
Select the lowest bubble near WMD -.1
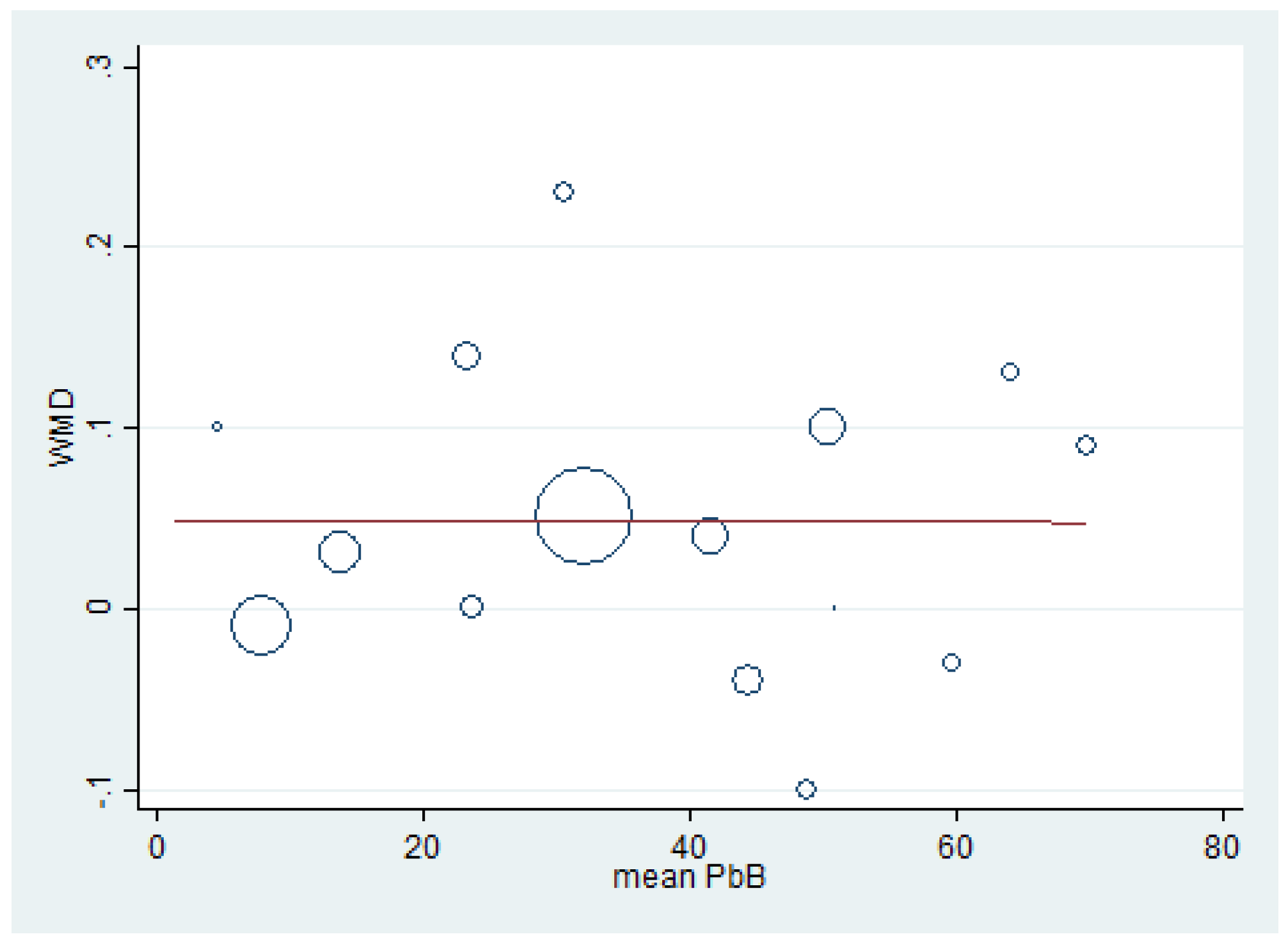point(806,789)
